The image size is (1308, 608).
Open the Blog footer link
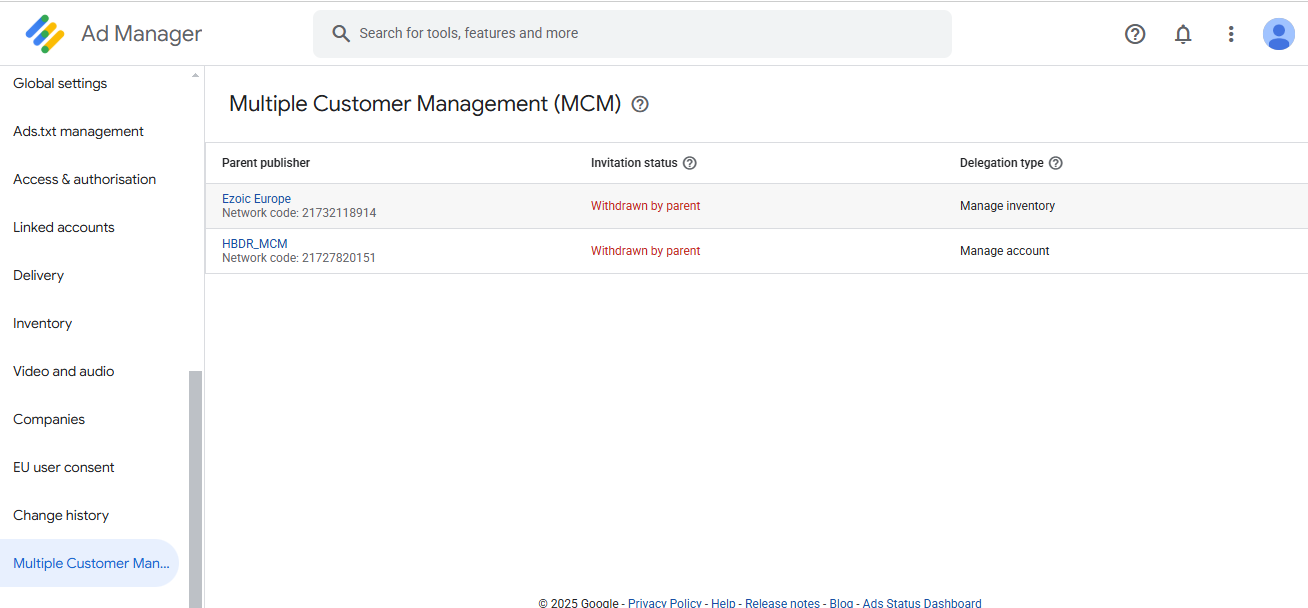(841, 603)
